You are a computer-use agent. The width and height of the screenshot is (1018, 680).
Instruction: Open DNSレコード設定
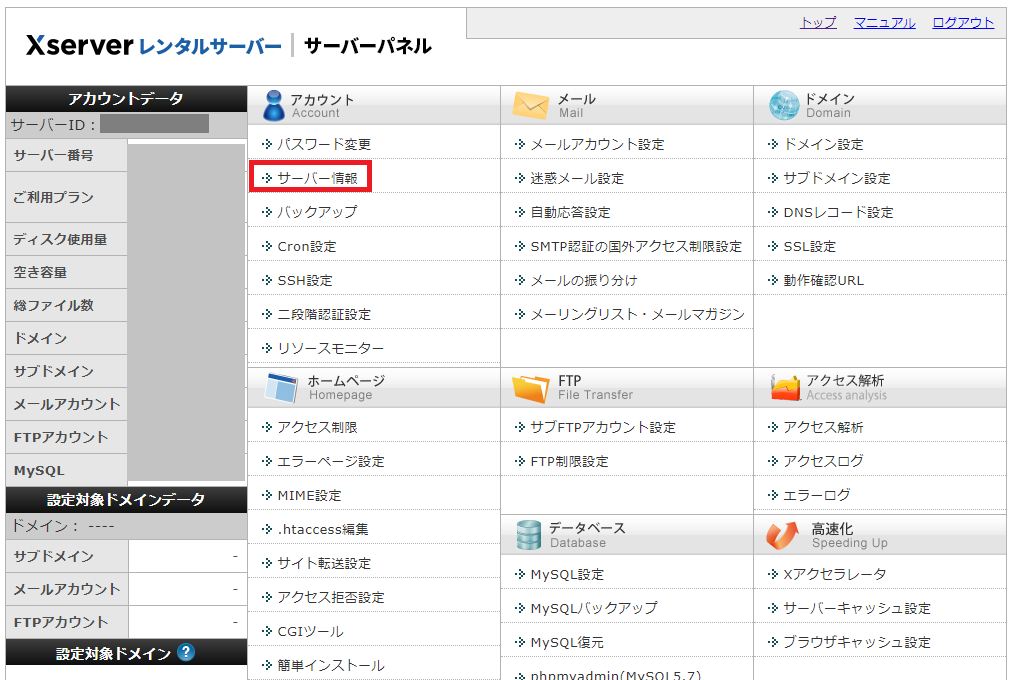coord(838,212)
